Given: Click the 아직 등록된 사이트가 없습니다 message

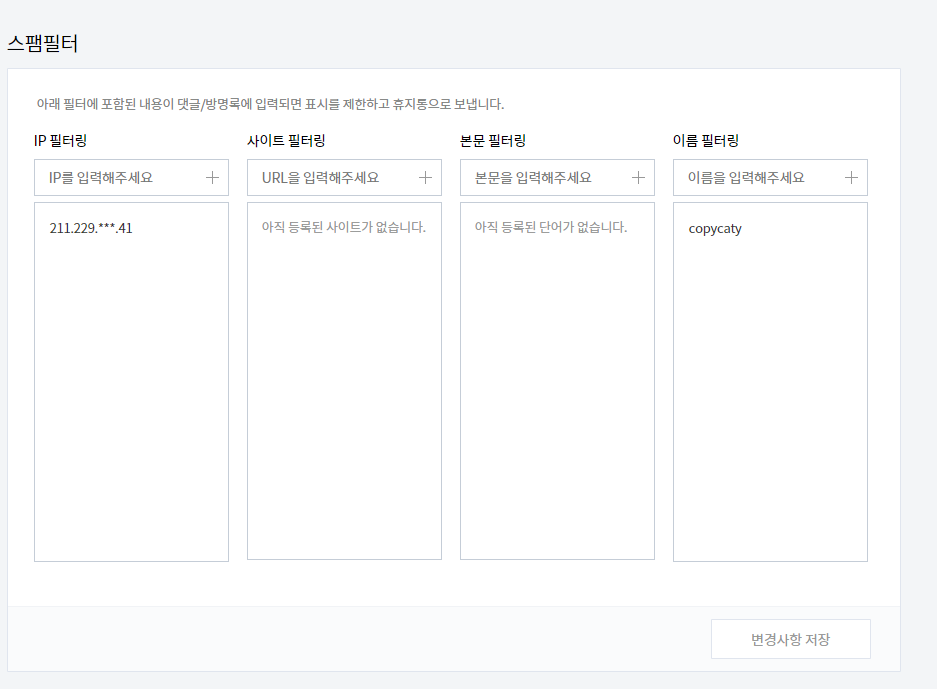Looking at the screenshot, I should [344, 227].
